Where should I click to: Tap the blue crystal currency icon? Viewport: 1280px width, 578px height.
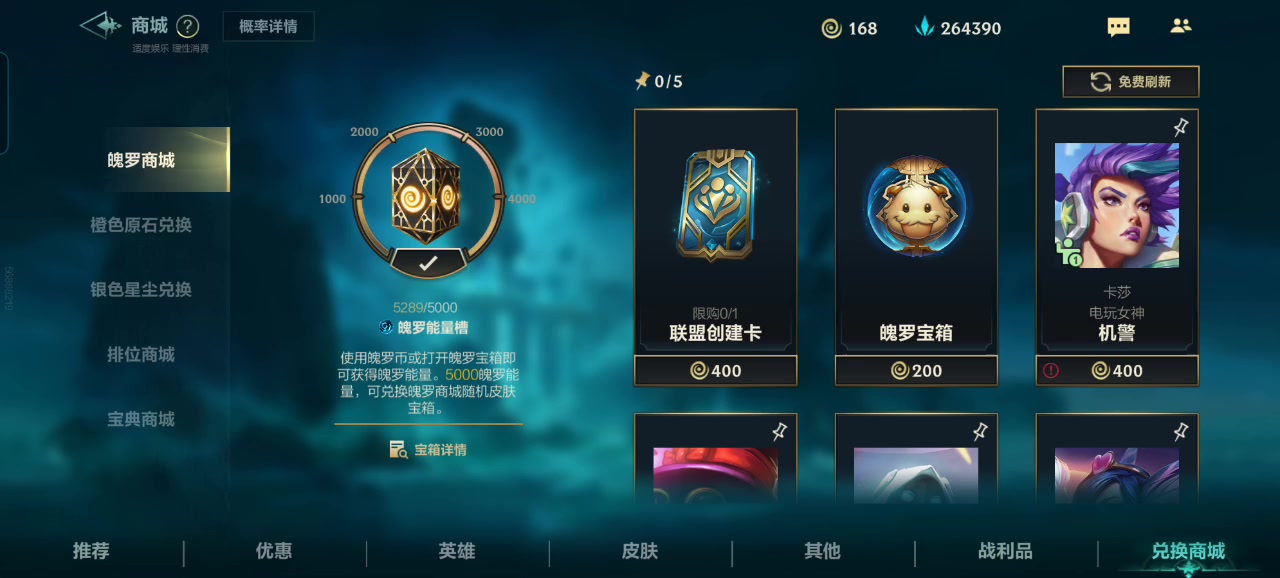point(925,28)
